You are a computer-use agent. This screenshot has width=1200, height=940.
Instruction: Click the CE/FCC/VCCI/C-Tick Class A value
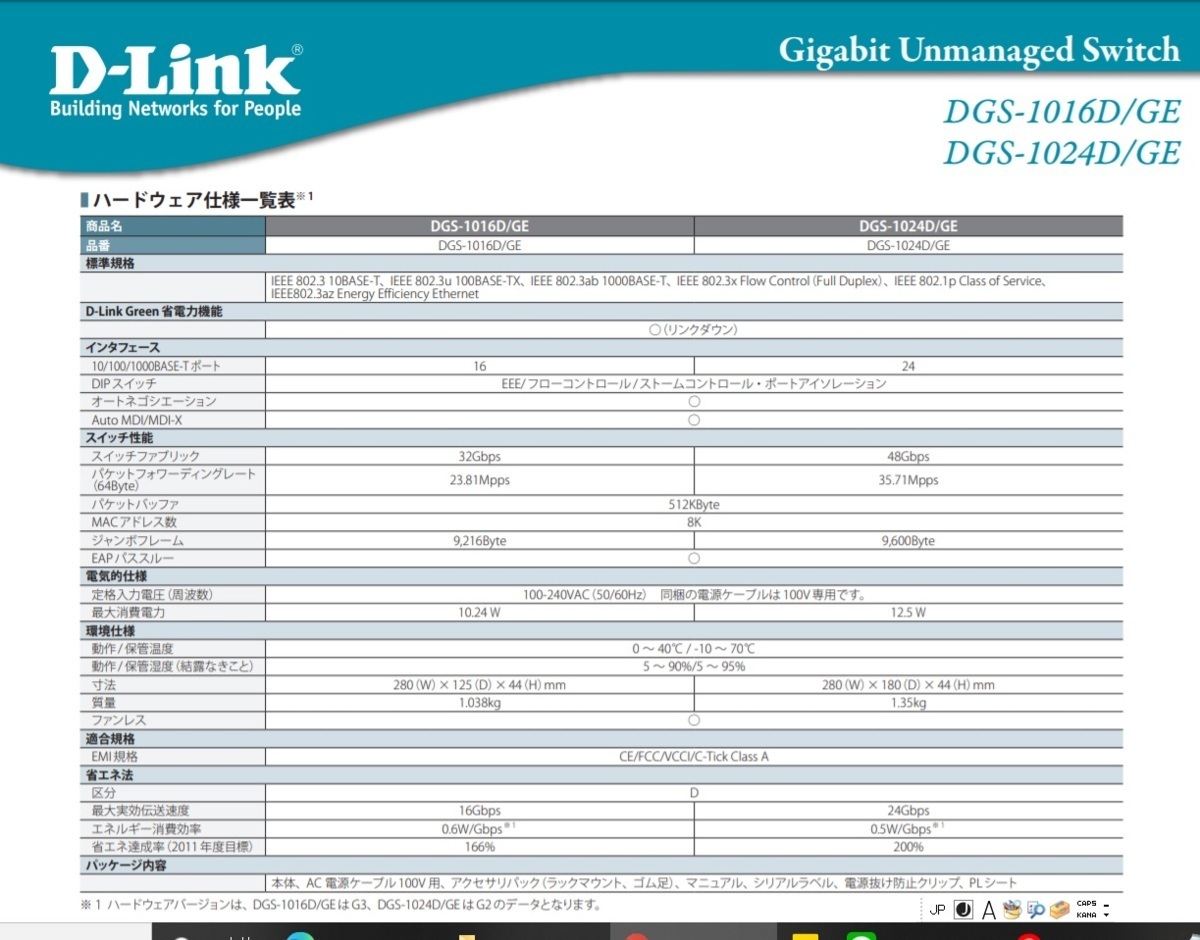[694, 757]
